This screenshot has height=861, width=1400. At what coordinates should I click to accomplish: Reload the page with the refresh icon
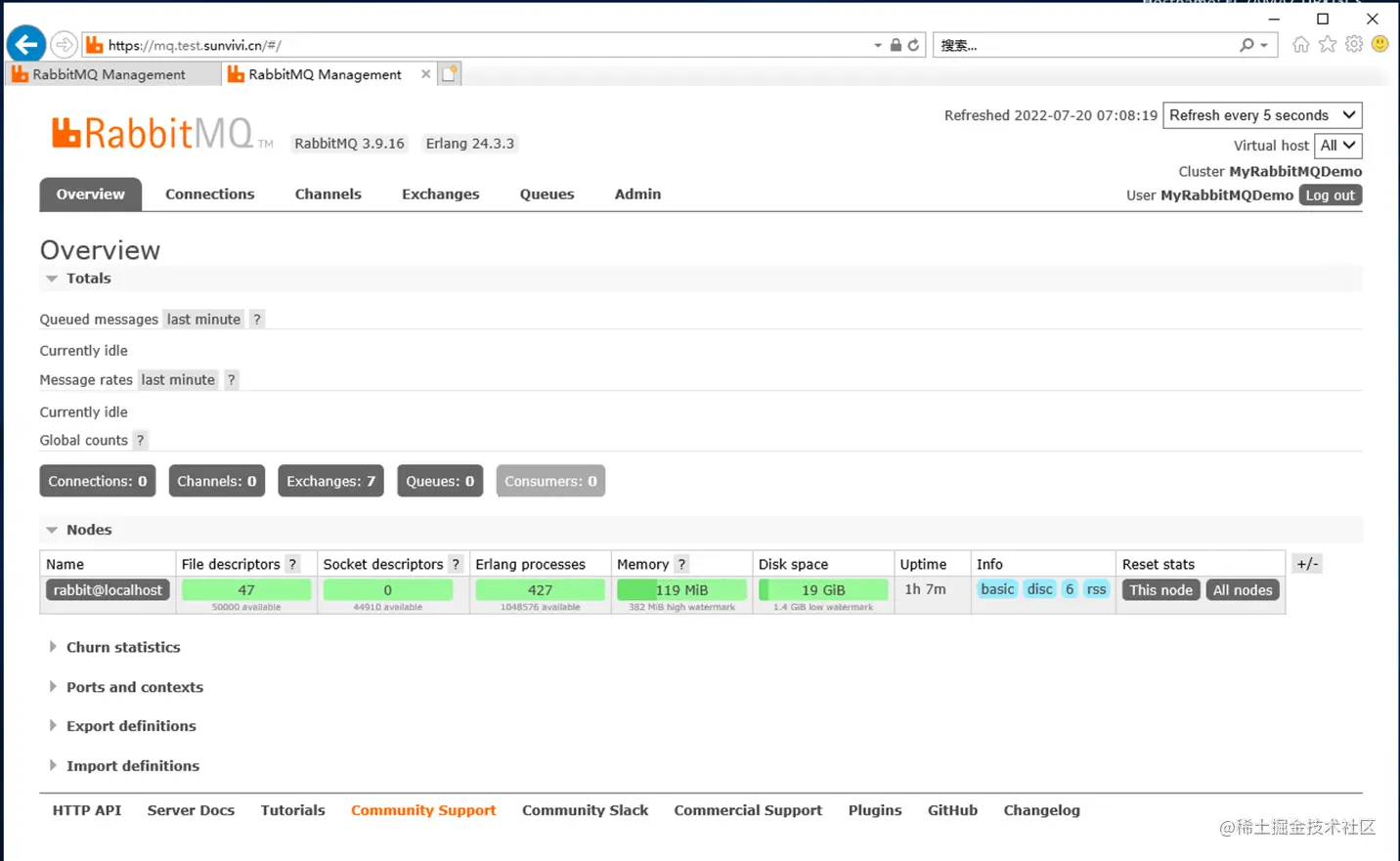[x=913, y=45]
